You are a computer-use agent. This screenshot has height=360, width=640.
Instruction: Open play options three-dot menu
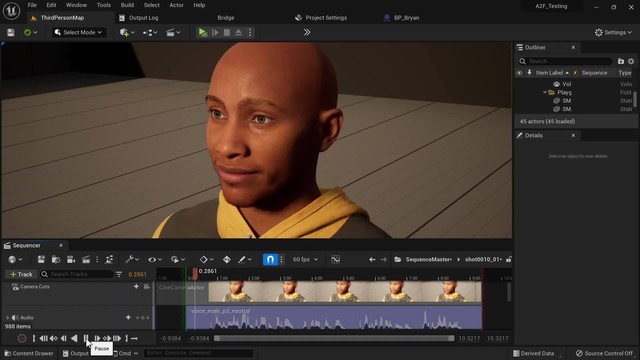pos(250,32)
